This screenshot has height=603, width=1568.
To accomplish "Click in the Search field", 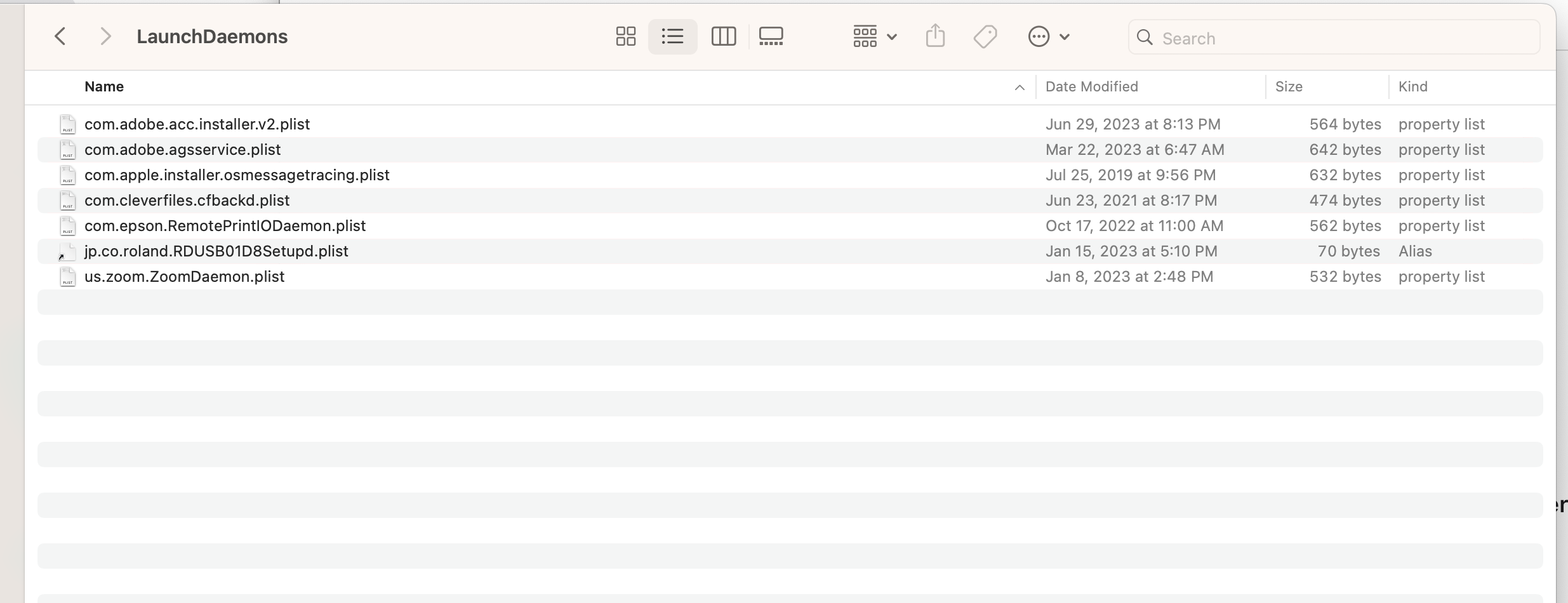I will (1334, 37).
